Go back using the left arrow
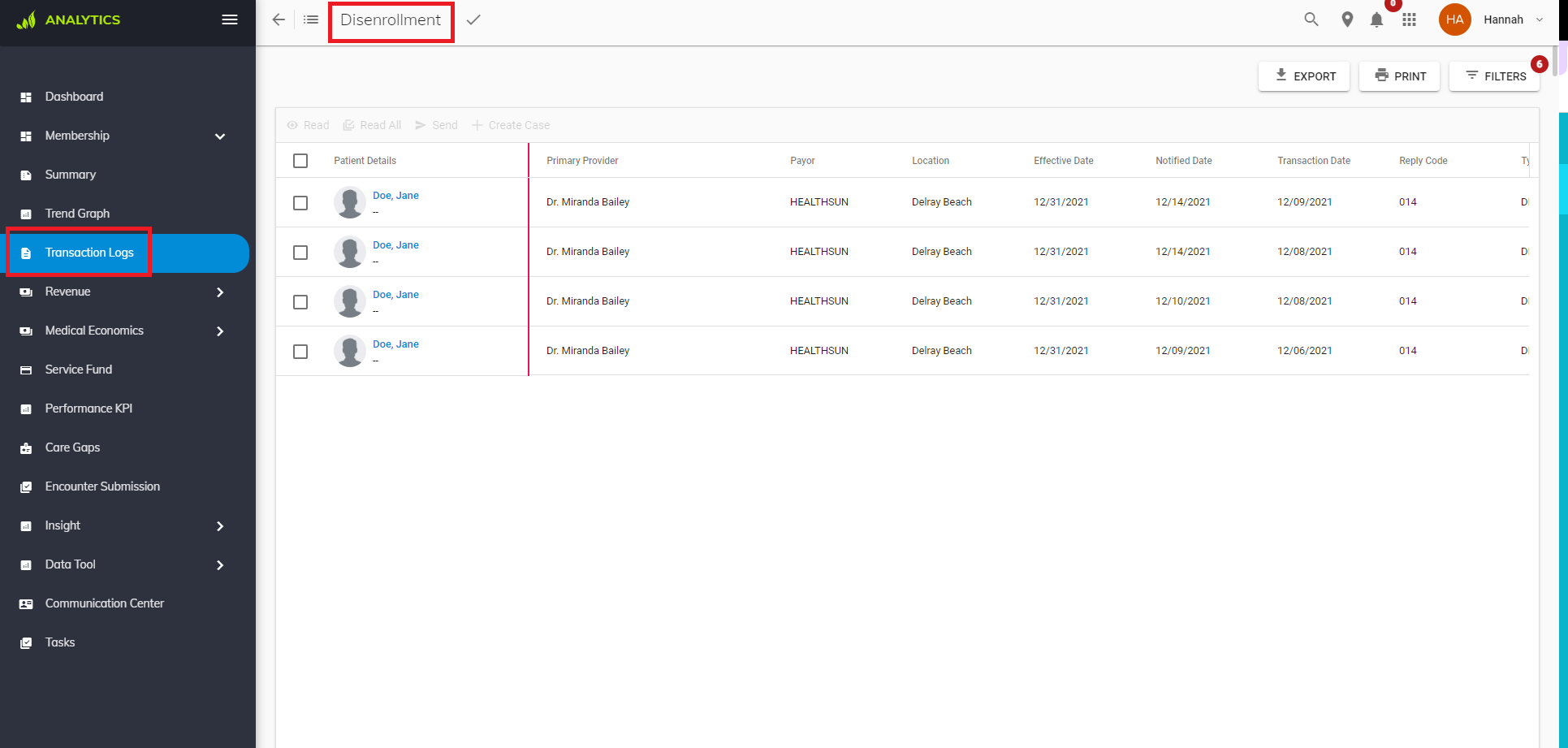 (279, 19)
